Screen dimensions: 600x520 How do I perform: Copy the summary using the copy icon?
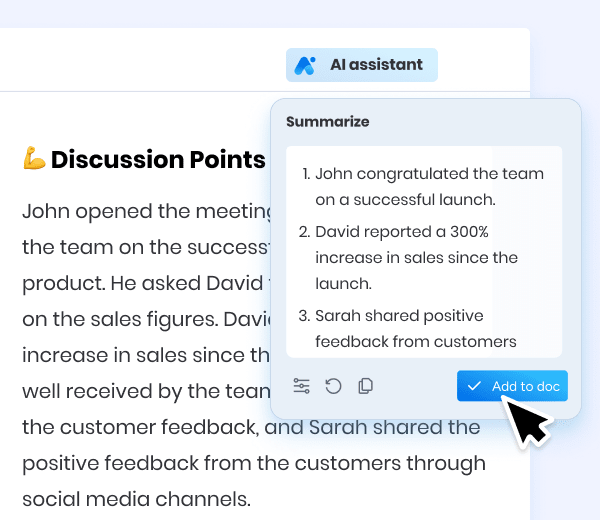tap(366, 386)
